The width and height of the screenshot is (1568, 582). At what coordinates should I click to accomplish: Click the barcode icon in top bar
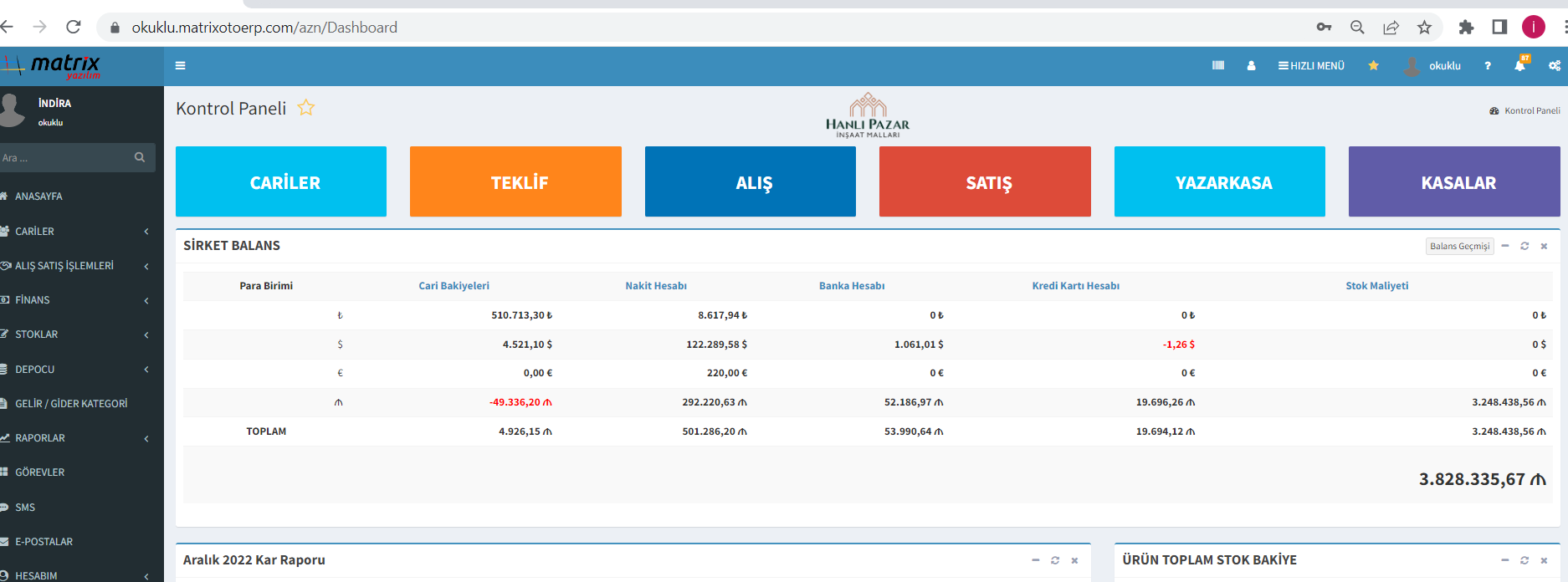[1218, 65]
